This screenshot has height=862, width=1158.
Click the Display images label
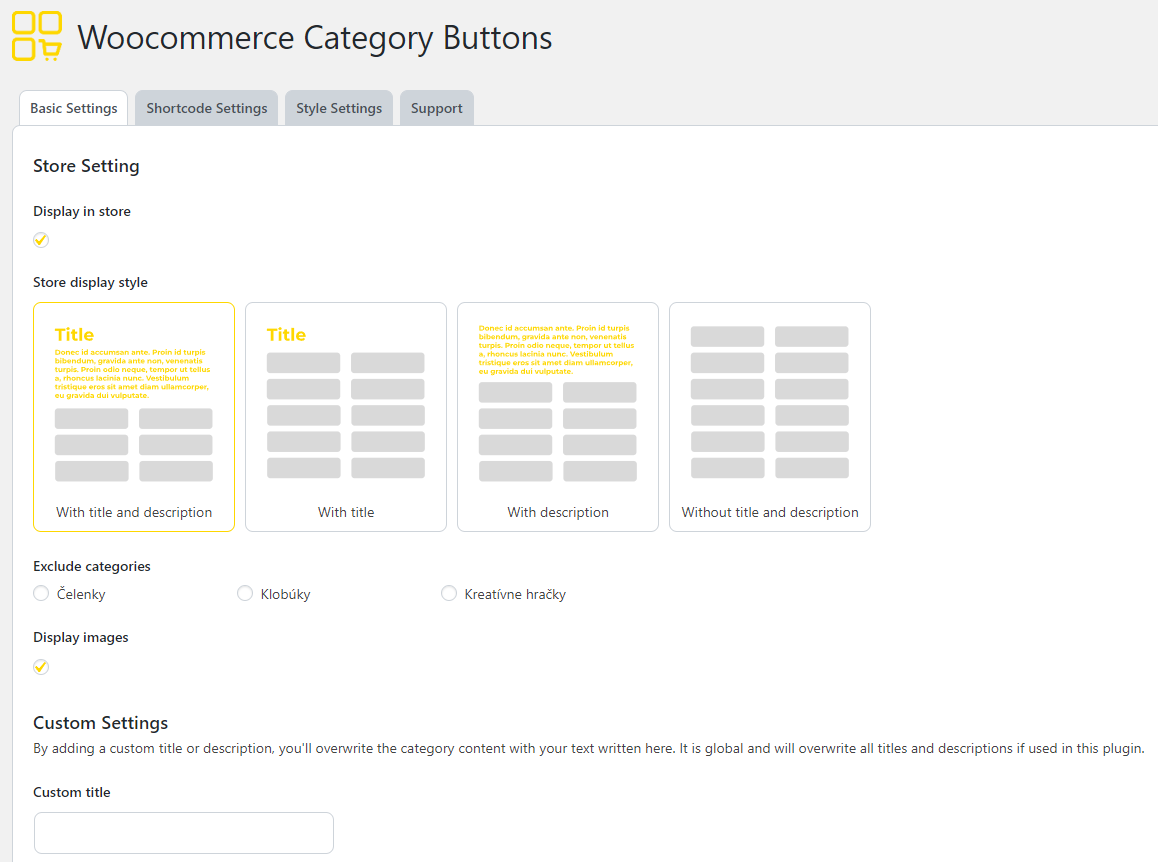pyautogui.click(x=80, y=637)
